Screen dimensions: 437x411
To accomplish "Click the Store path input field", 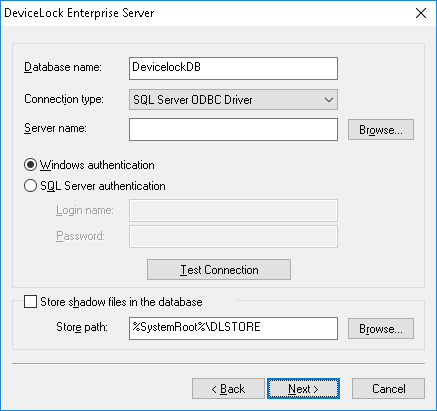I will pyautogui.click(x=233, y=329).
